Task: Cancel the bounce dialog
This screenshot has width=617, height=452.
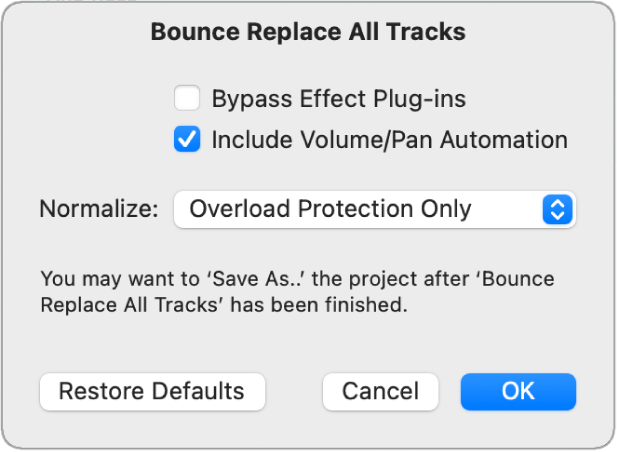Action: [x=380, y=391]
